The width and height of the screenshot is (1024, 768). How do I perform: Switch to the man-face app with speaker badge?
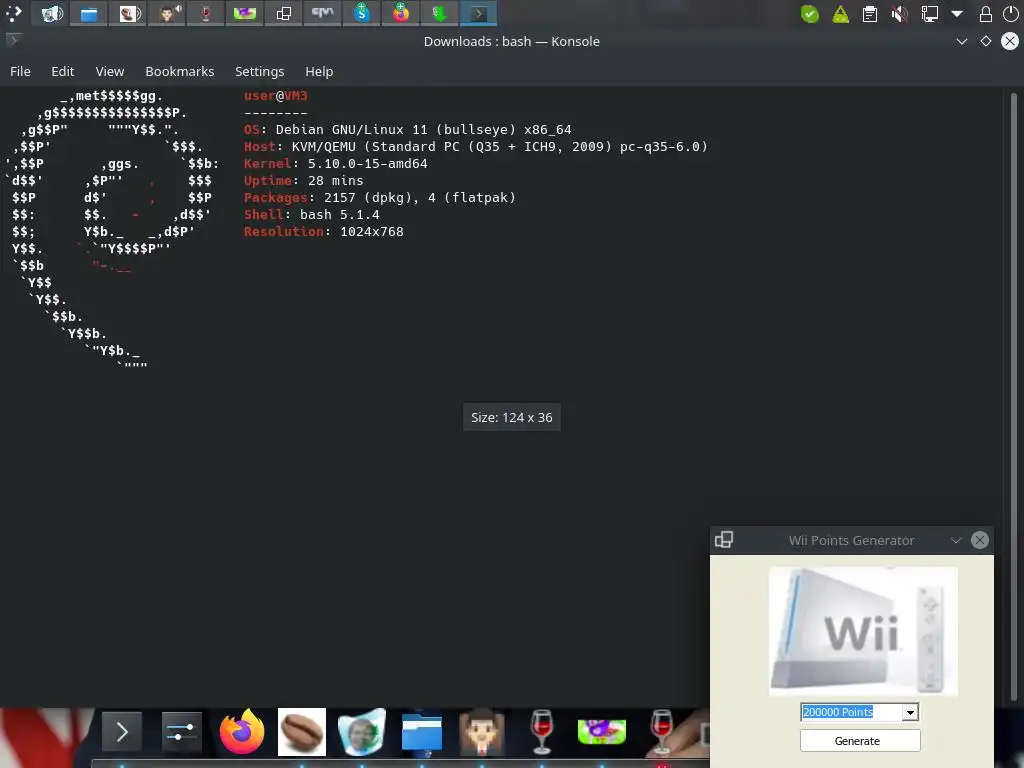click(x=167, y=14)
